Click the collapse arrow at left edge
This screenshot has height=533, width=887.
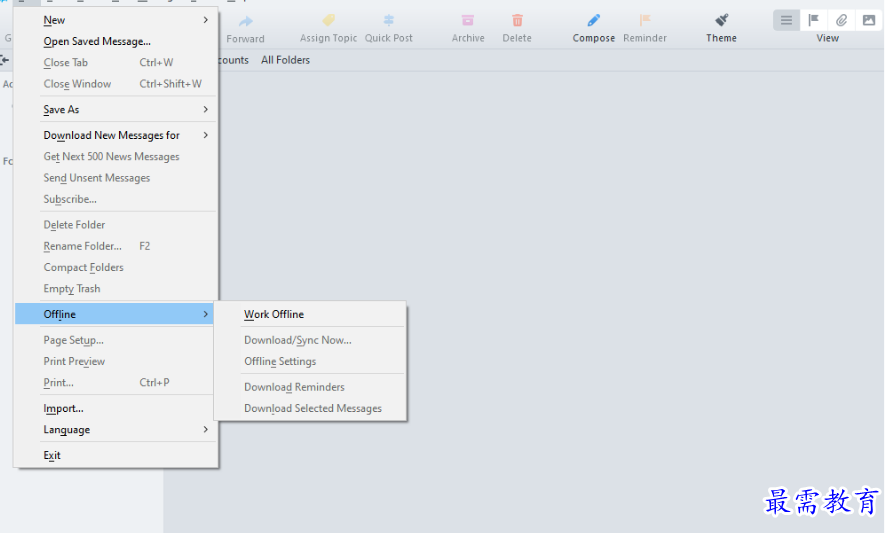pos(5,59)
